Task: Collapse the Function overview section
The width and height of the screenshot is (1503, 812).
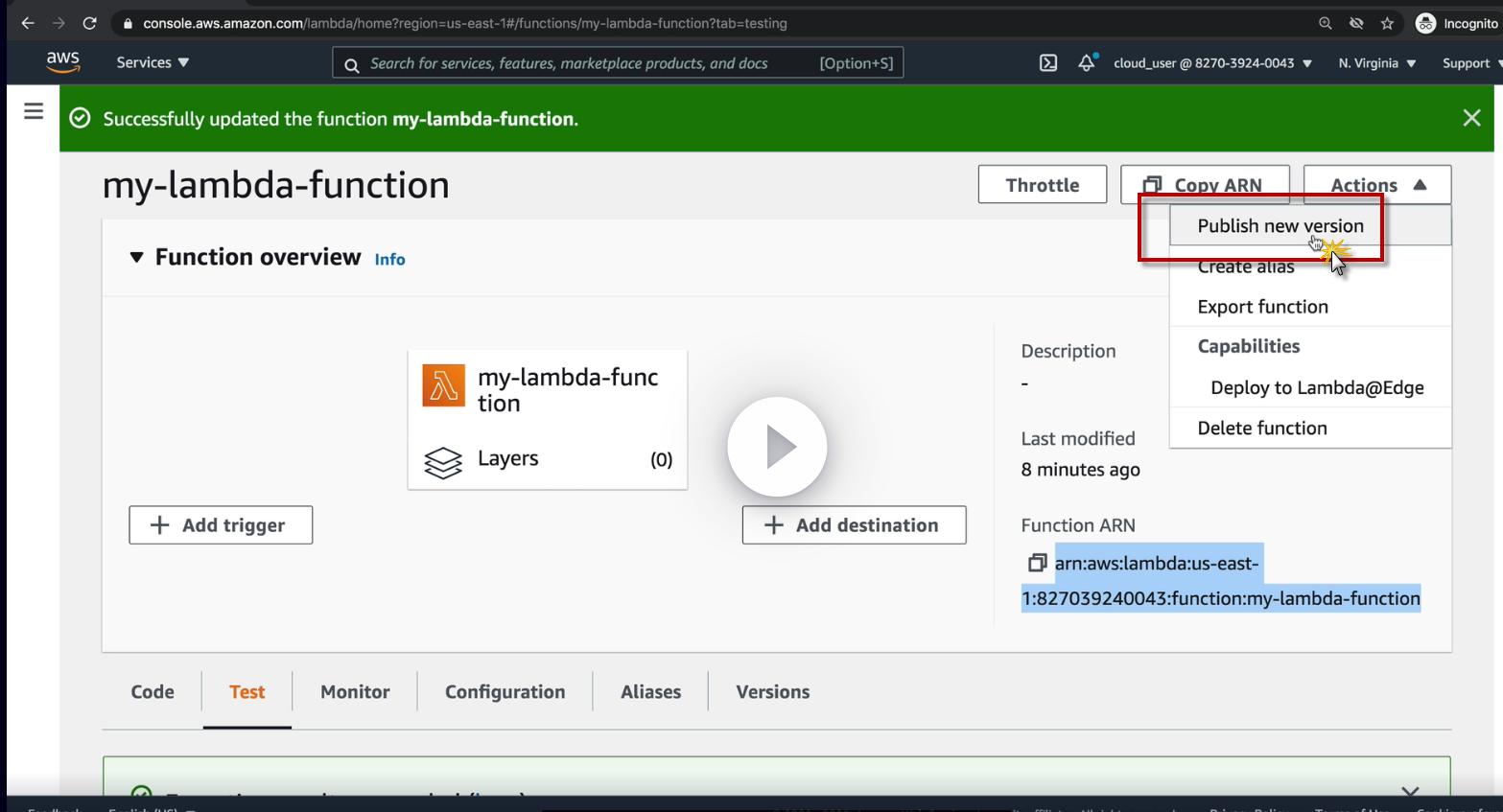Action: tap(136, 257)
